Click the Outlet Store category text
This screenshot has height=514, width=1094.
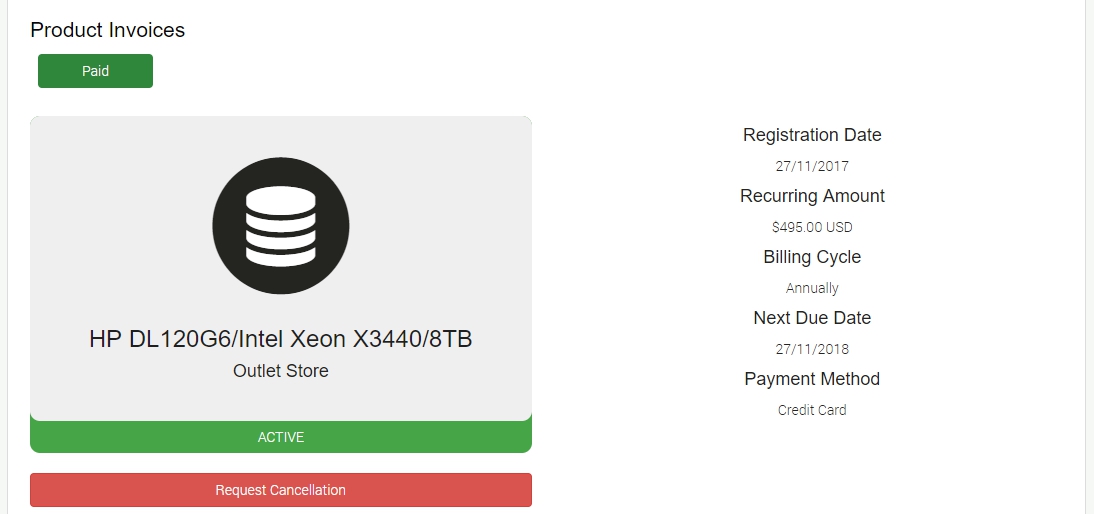(281, 371)
